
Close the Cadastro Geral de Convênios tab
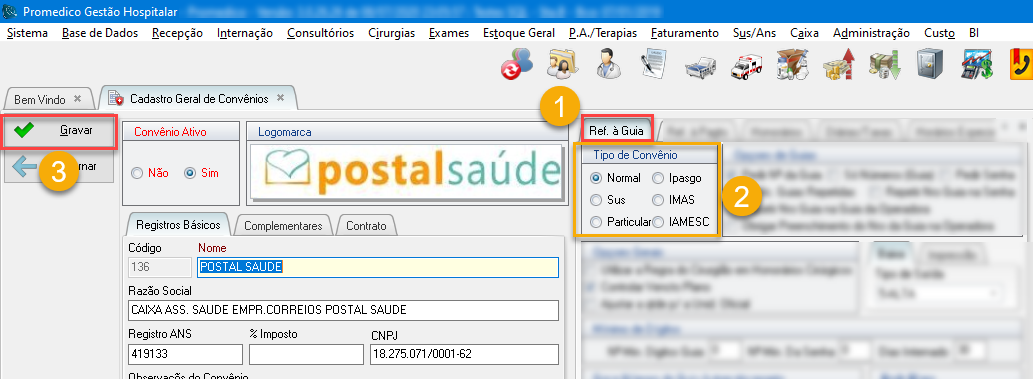(280, 98)
